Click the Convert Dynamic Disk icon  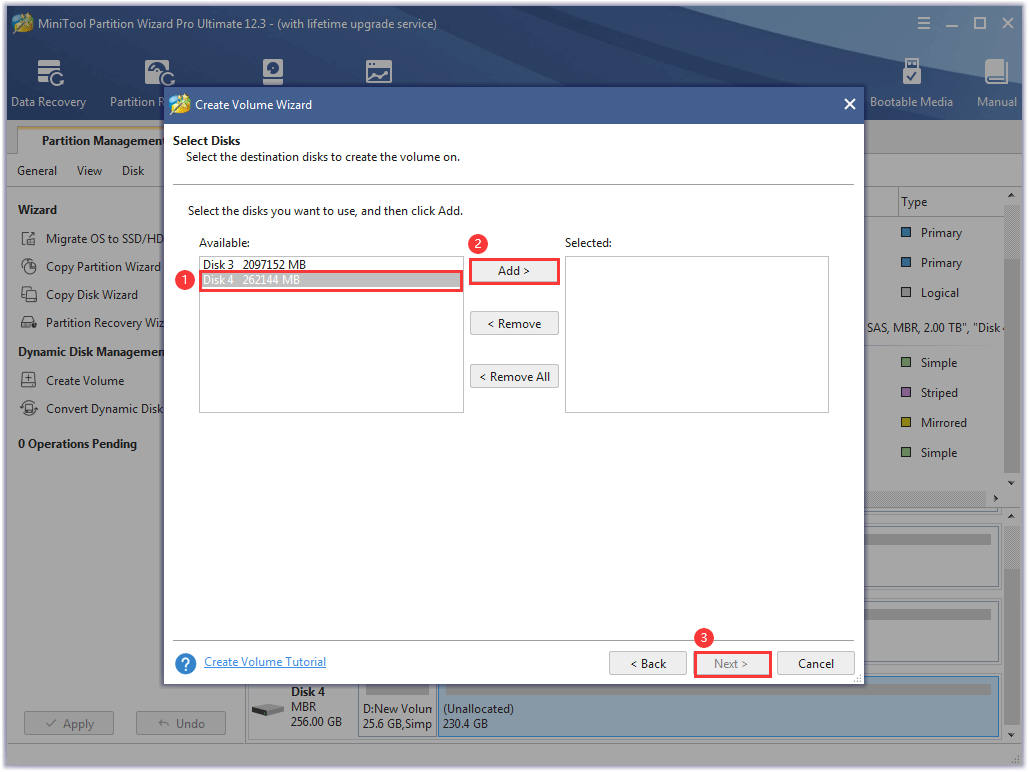(x=28, y=408)
